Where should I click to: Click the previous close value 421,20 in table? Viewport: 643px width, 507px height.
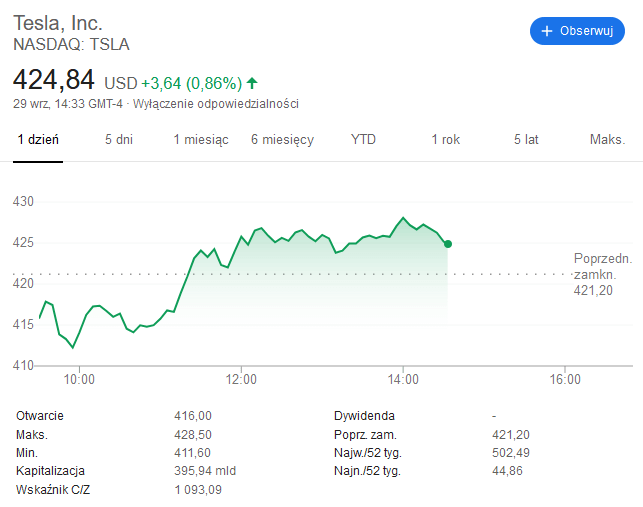coord(511,434)
